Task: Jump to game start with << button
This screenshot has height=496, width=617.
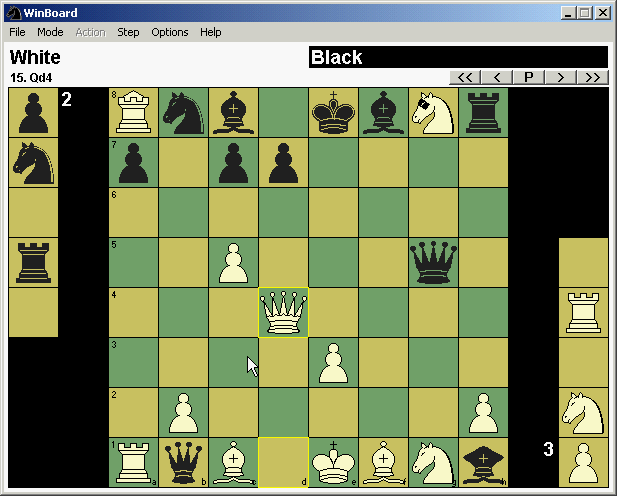Action: pyautogui.click(x=465, y=77)
